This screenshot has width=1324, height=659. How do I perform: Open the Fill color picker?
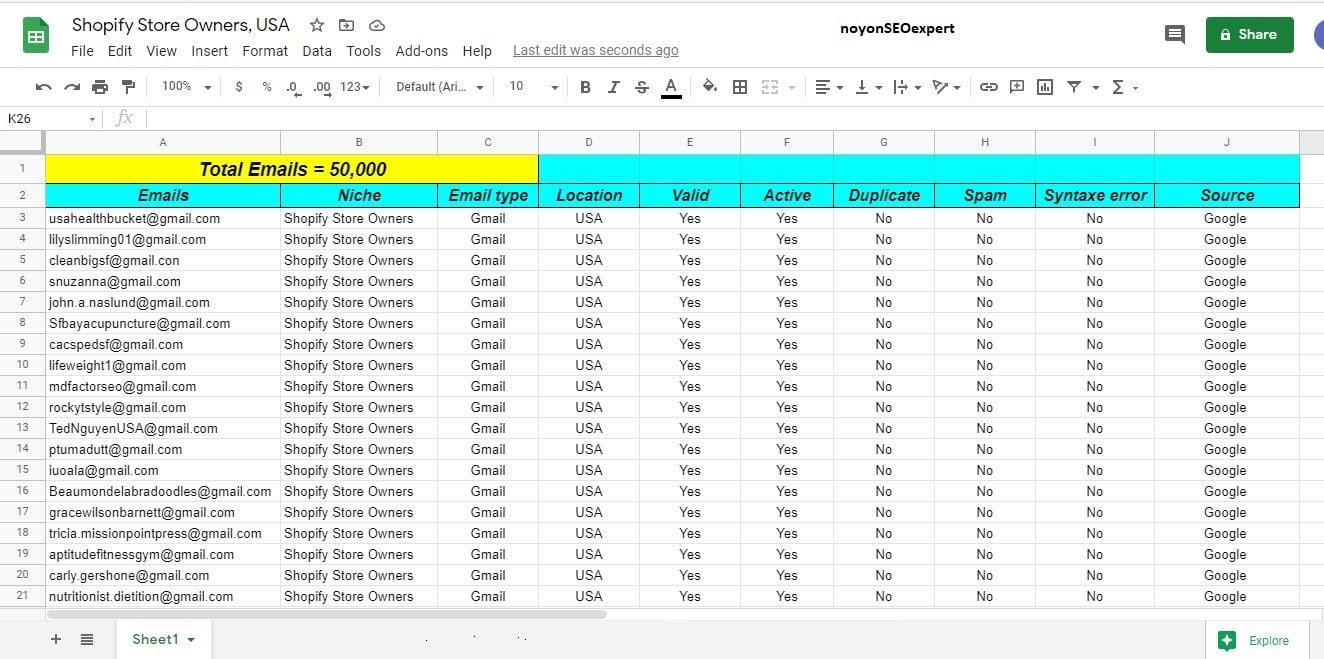pos(709,87)
